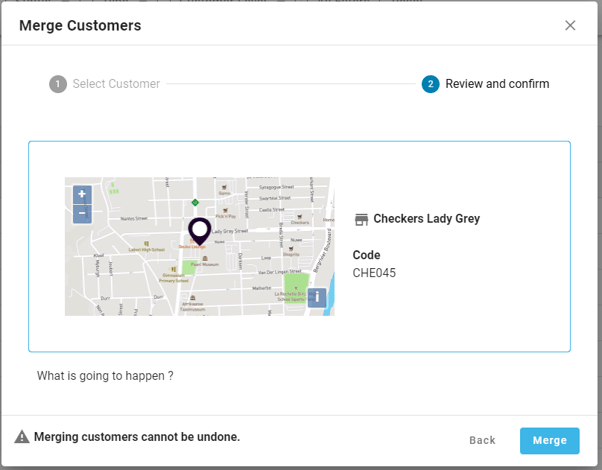Click the Checkers Lady Grey customer name

pos(426,219)
